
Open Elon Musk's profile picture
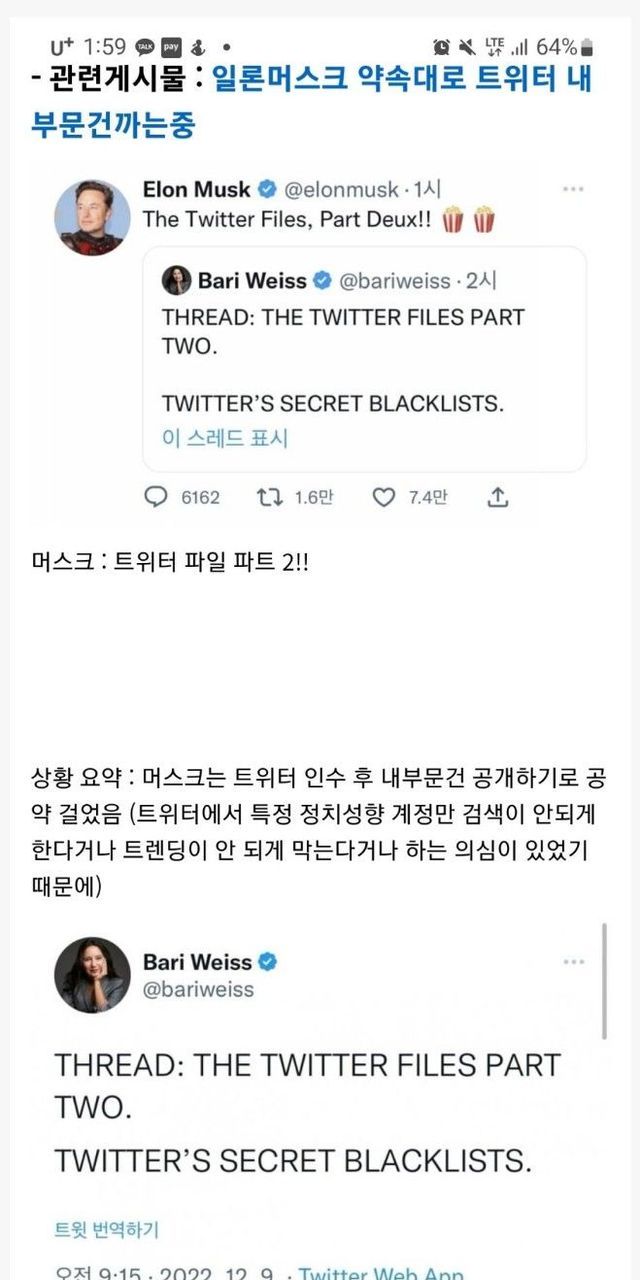click(x=92, y=218)
